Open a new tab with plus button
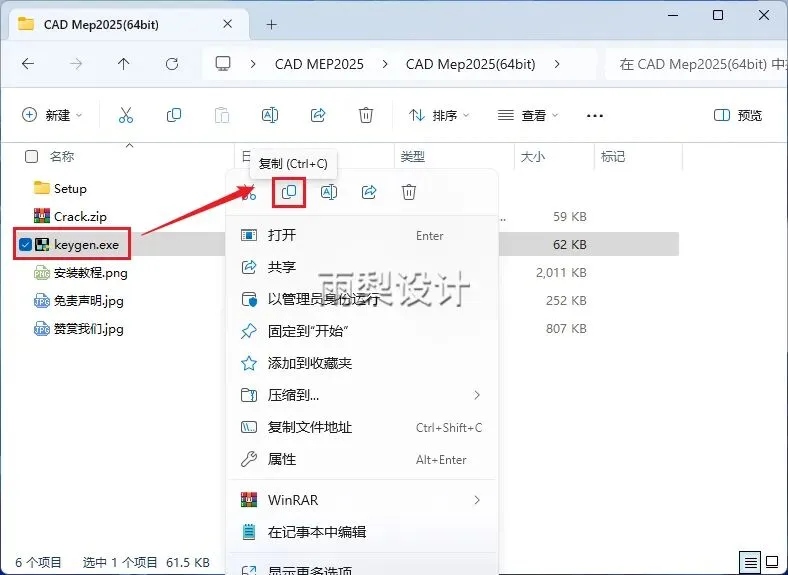This screenshot has width=788, height=575. click(271, 24)
